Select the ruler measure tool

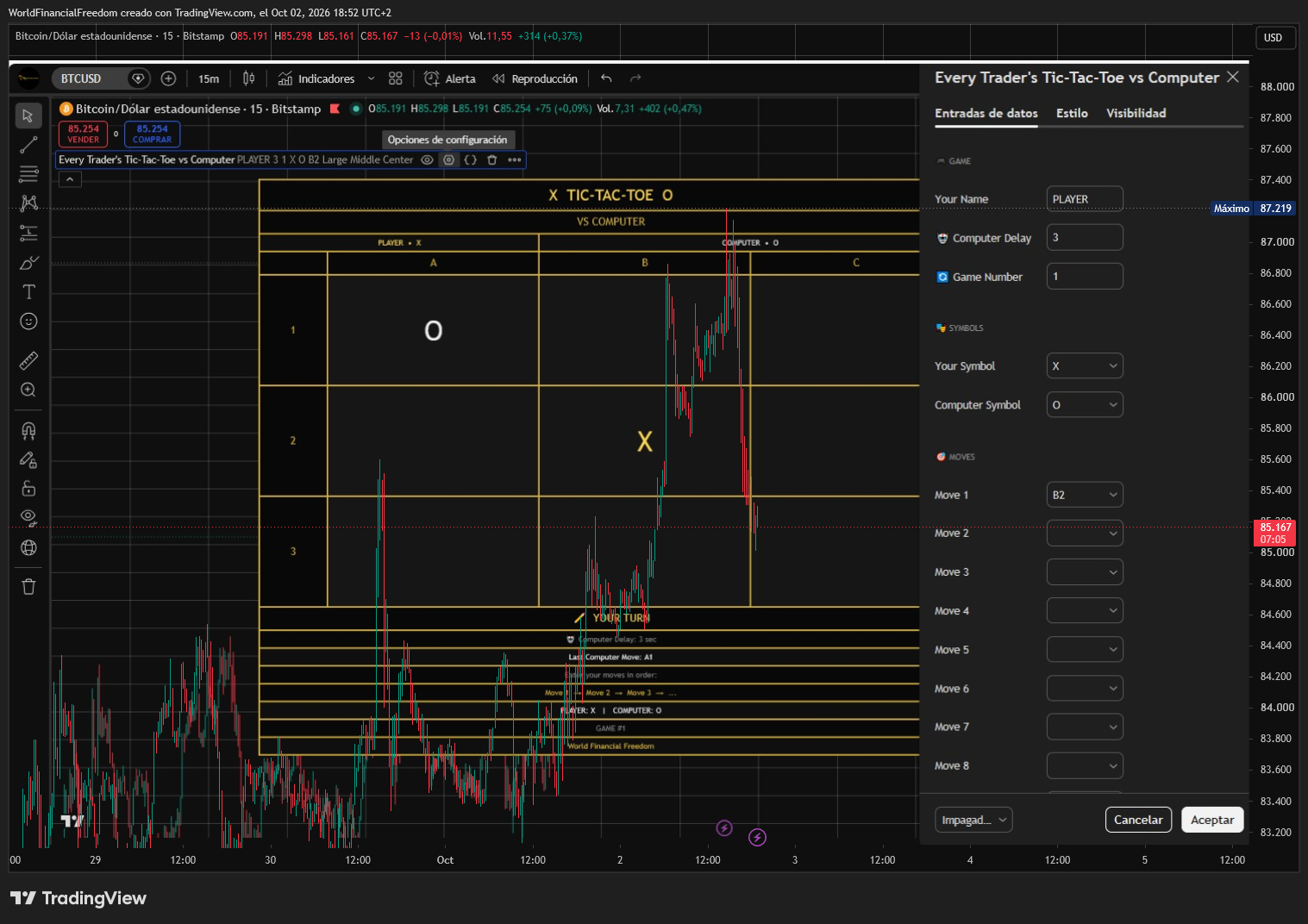coord(28,360)
